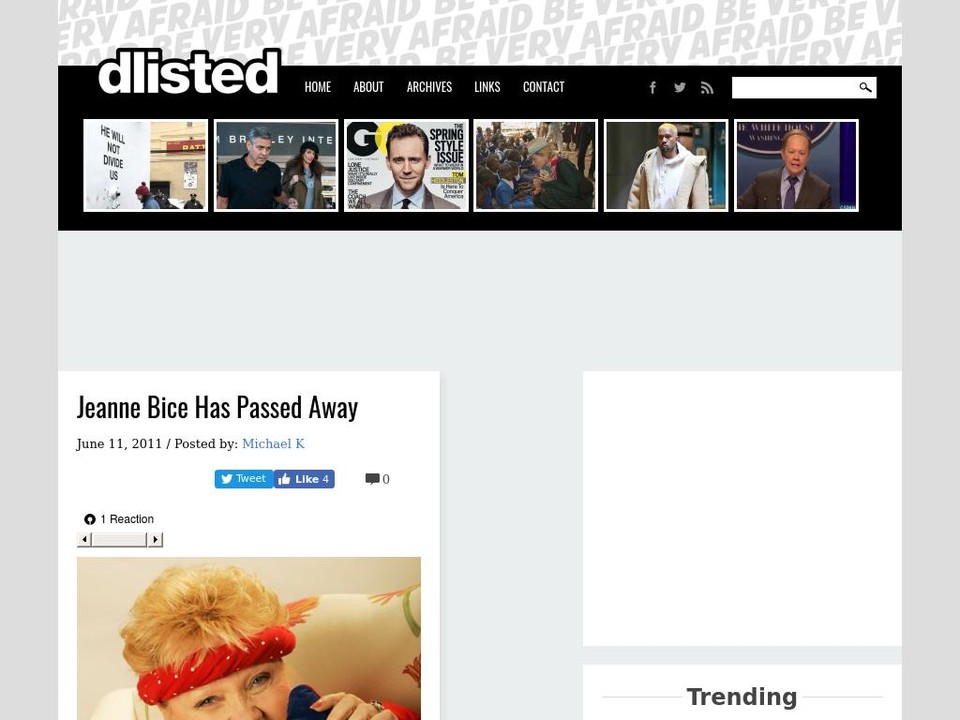Go to the About page

click(x=368, y=87)
